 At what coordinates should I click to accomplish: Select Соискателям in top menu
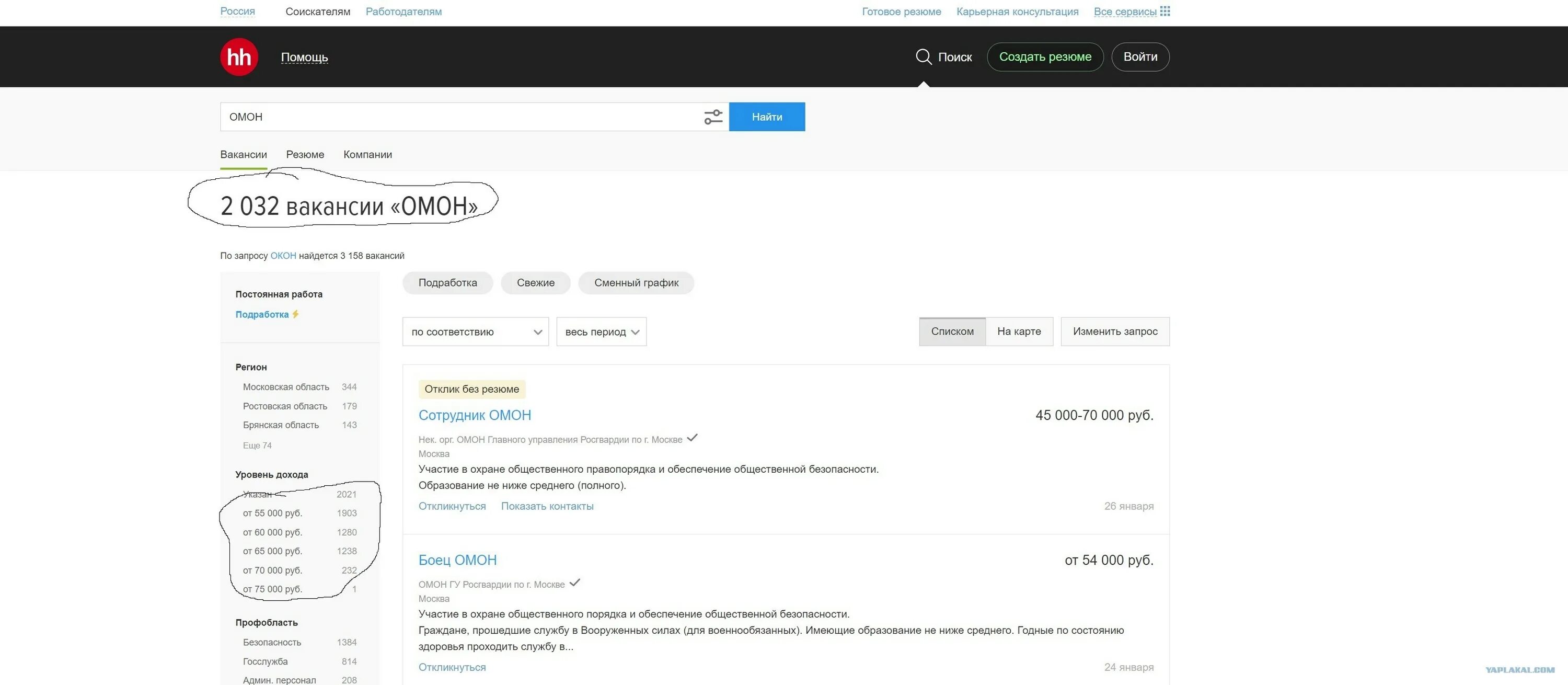pyautogui.click(x=318, y=12)
